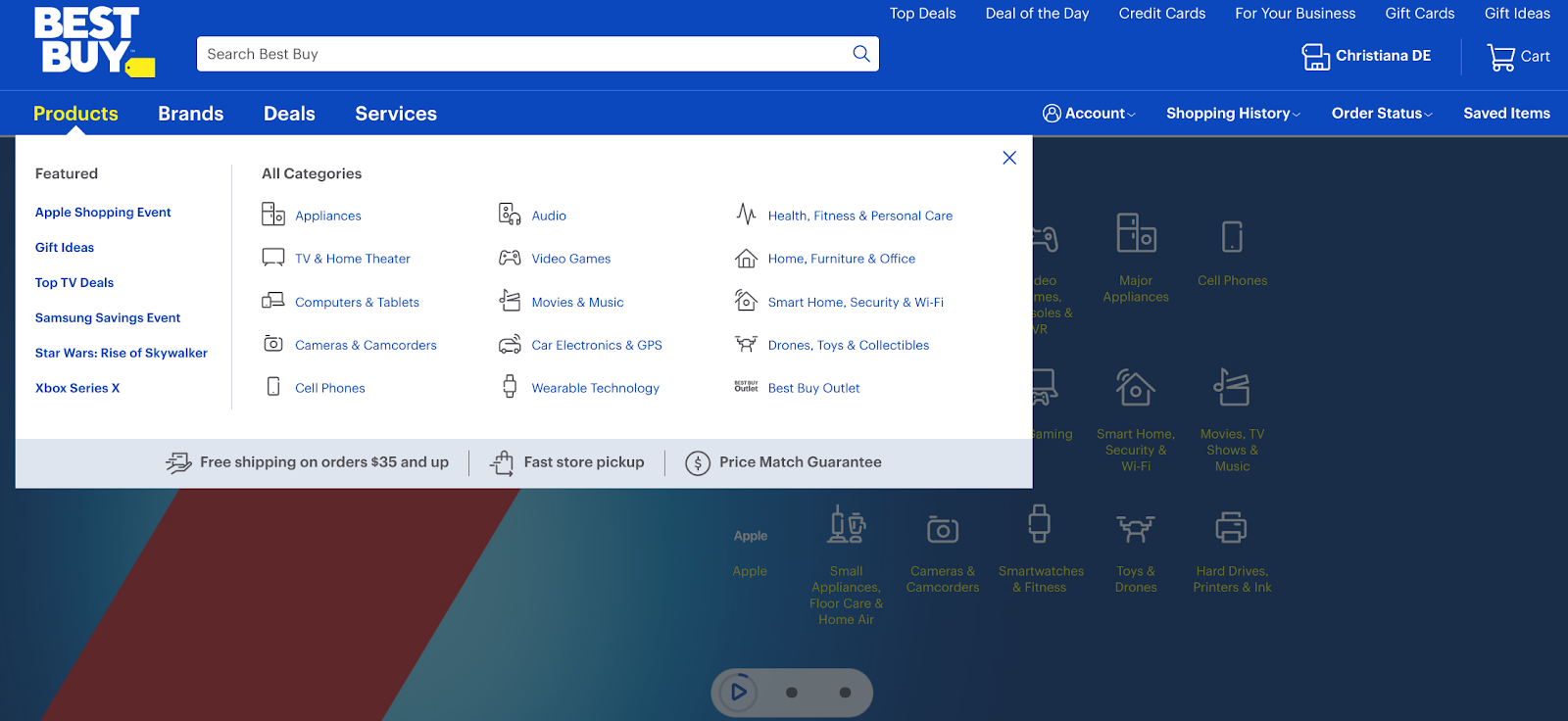Click the Video Games controller icon
Screen dimensions: 1568x721
pos(510,258)
